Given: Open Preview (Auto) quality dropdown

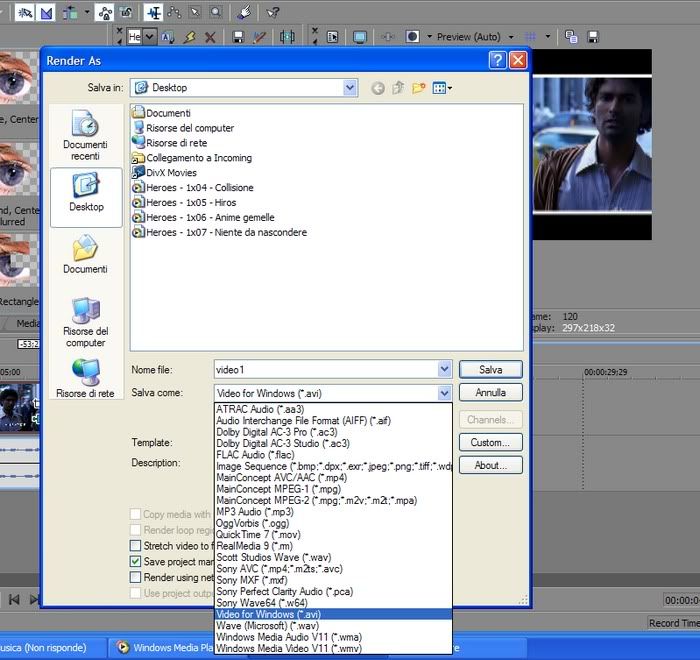Looking at the screenshot, I should [511, 37].
